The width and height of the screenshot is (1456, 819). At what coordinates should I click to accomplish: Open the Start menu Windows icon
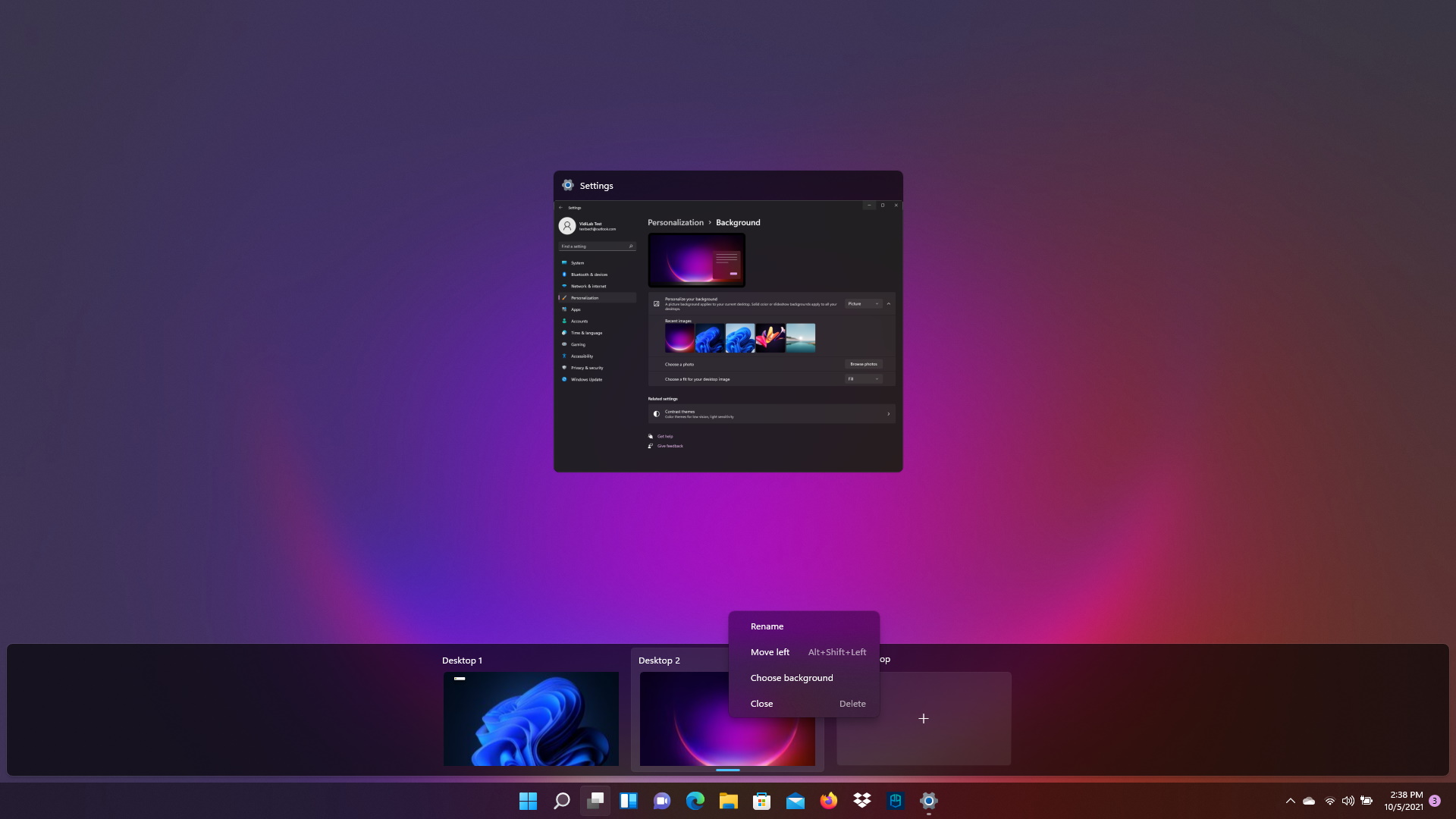528,801
